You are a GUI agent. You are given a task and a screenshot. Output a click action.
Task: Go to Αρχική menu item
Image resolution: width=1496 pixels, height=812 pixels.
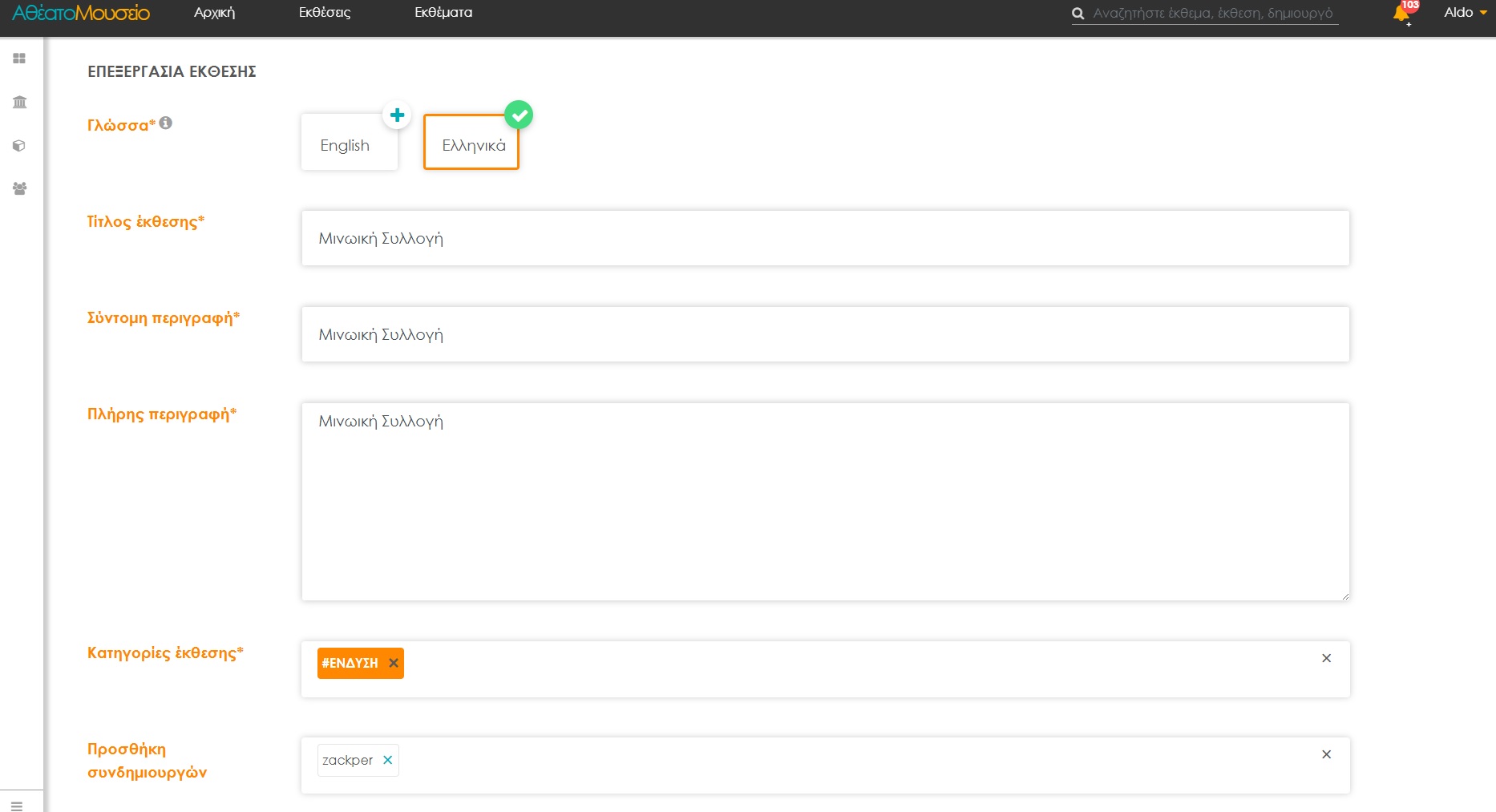click(214, 13)
